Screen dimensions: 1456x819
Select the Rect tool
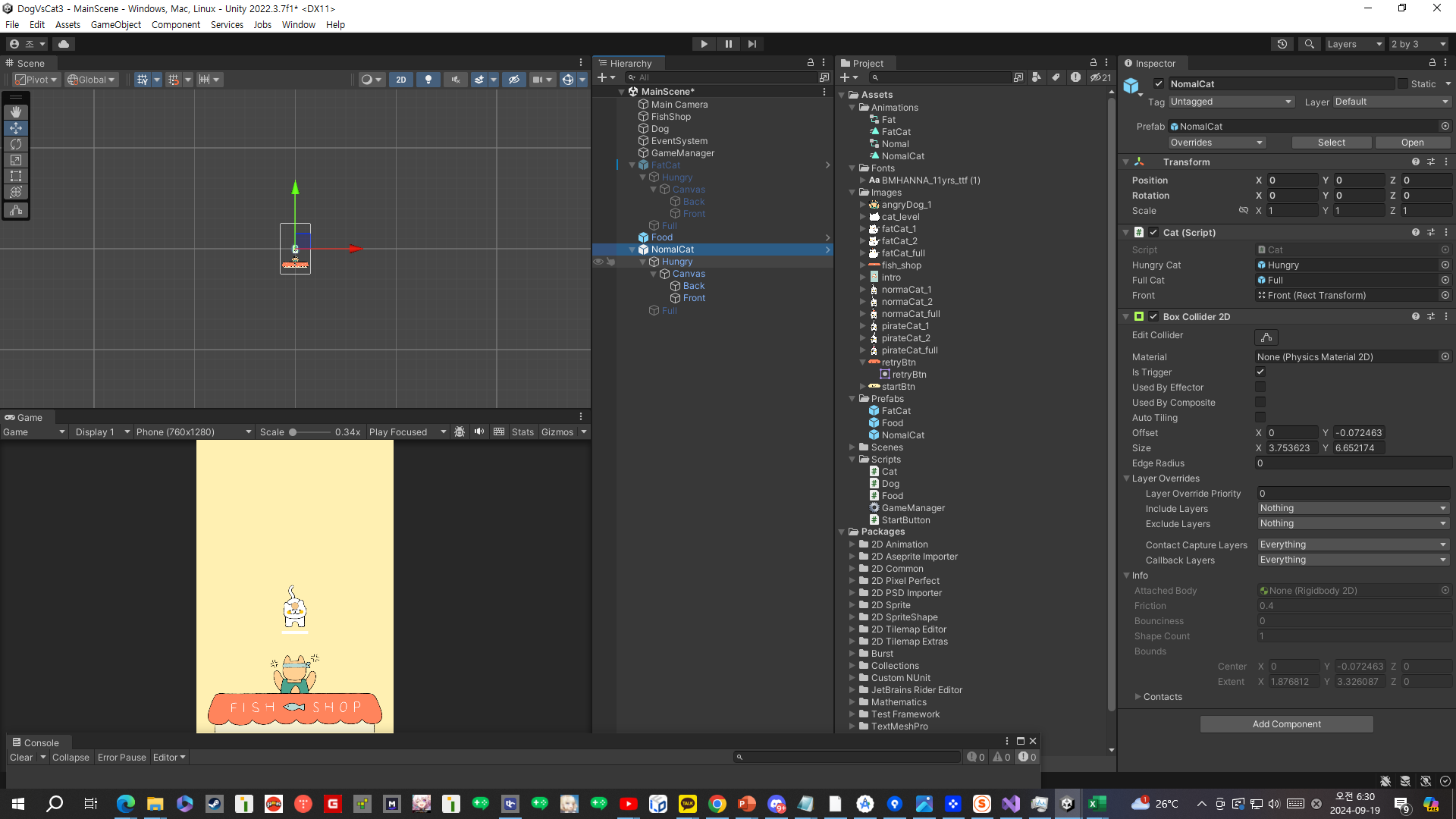point(16,176)
